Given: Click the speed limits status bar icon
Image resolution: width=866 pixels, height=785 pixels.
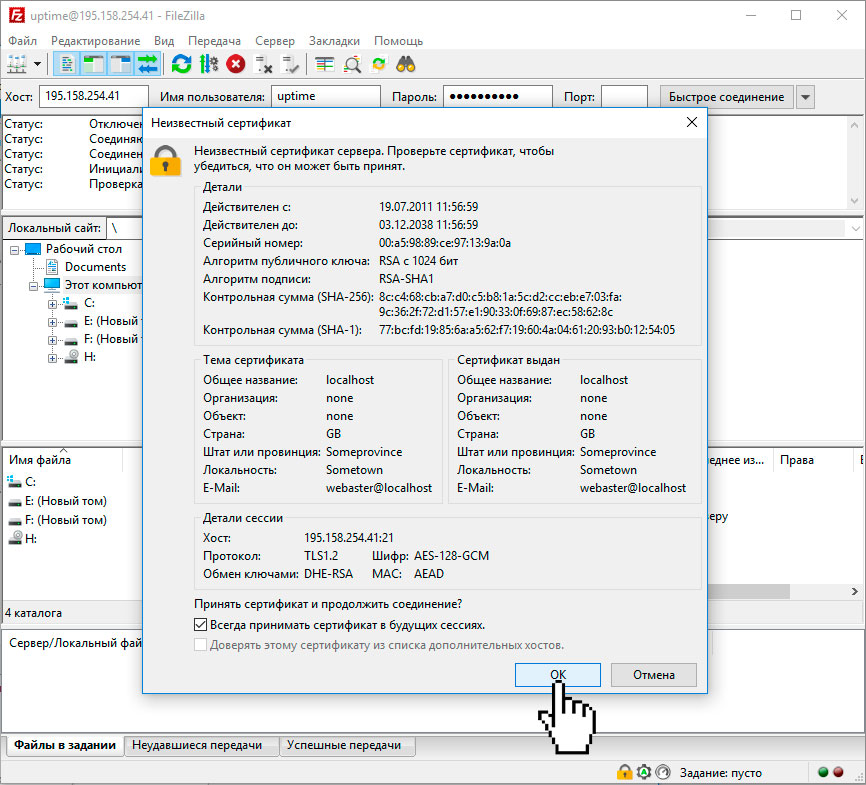Looking at the screenshot, I should pos(663,772).
